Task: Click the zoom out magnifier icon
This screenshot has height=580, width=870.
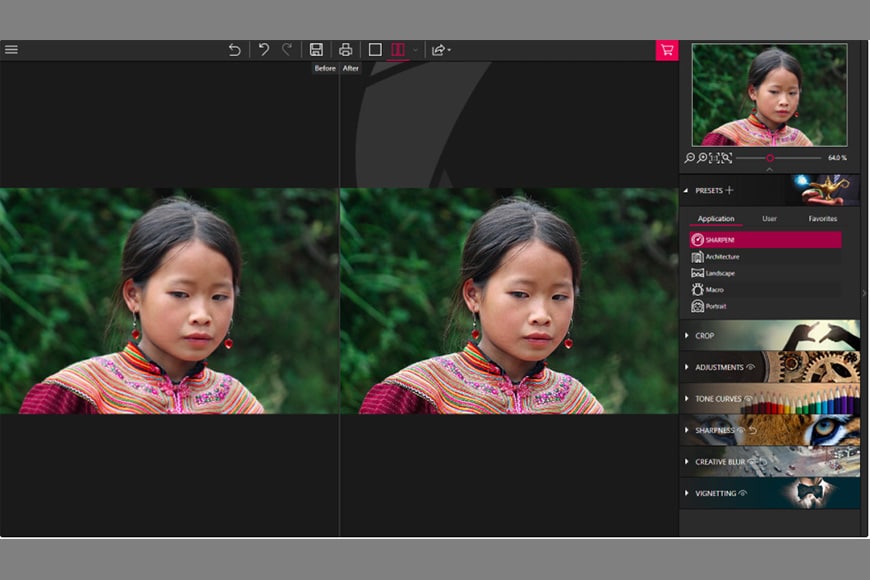Action: point(690,158)
